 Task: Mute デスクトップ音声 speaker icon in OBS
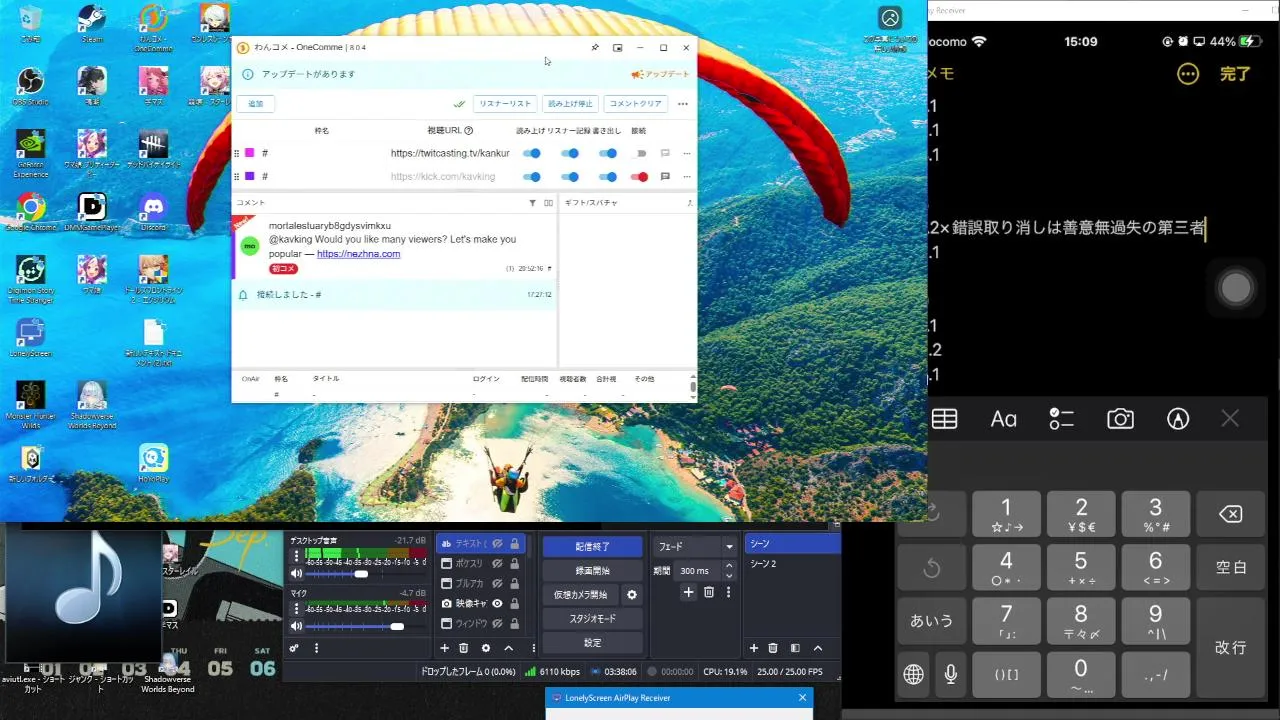[x=296, y=574]
